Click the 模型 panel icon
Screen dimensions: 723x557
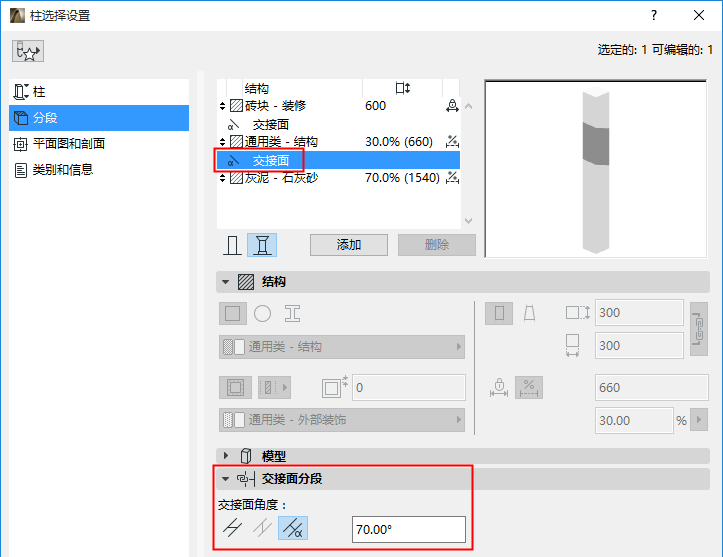pyautogui.click(x=246, y=456)
